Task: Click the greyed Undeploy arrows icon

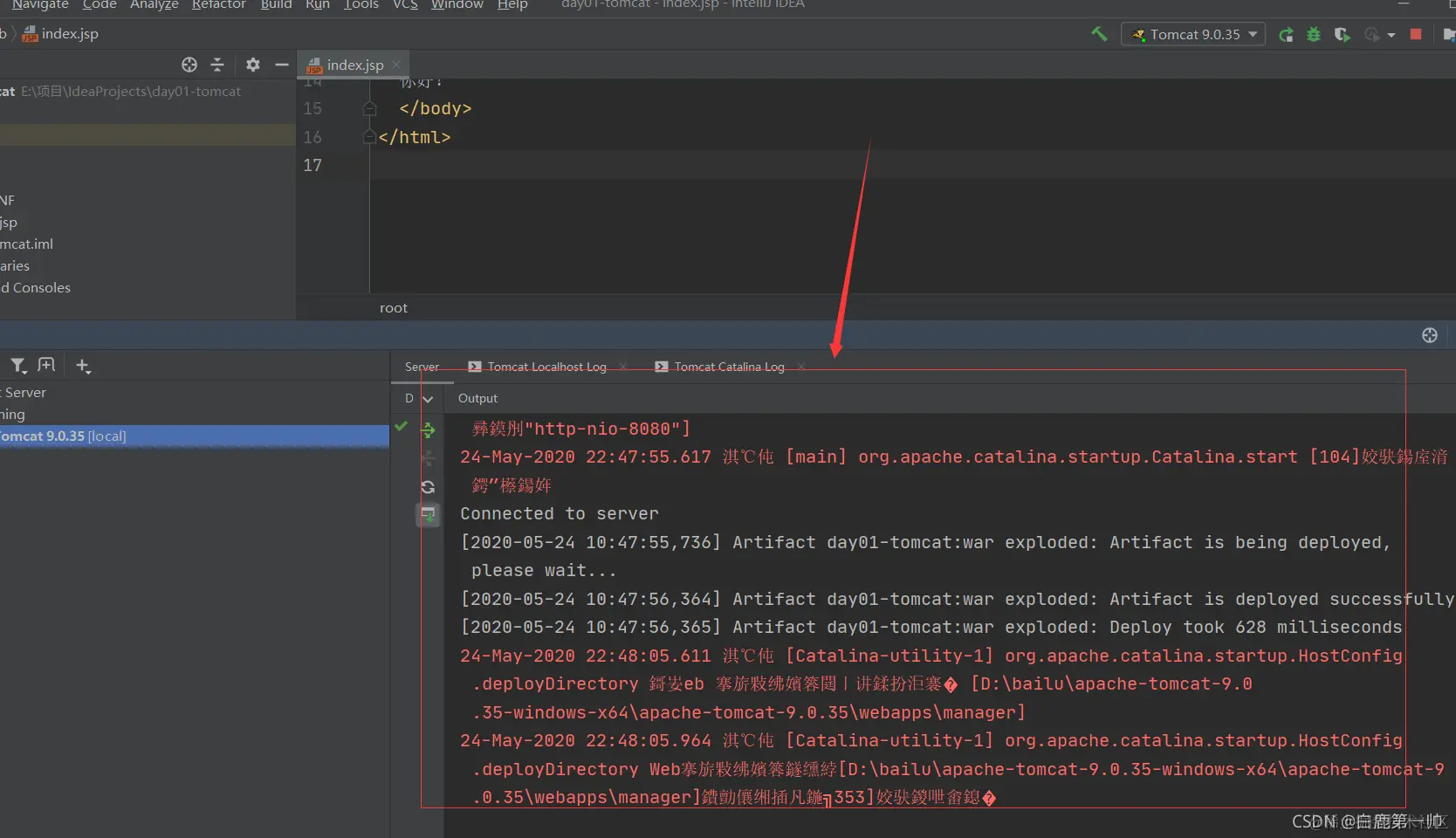Action: [x=428, y=458]
